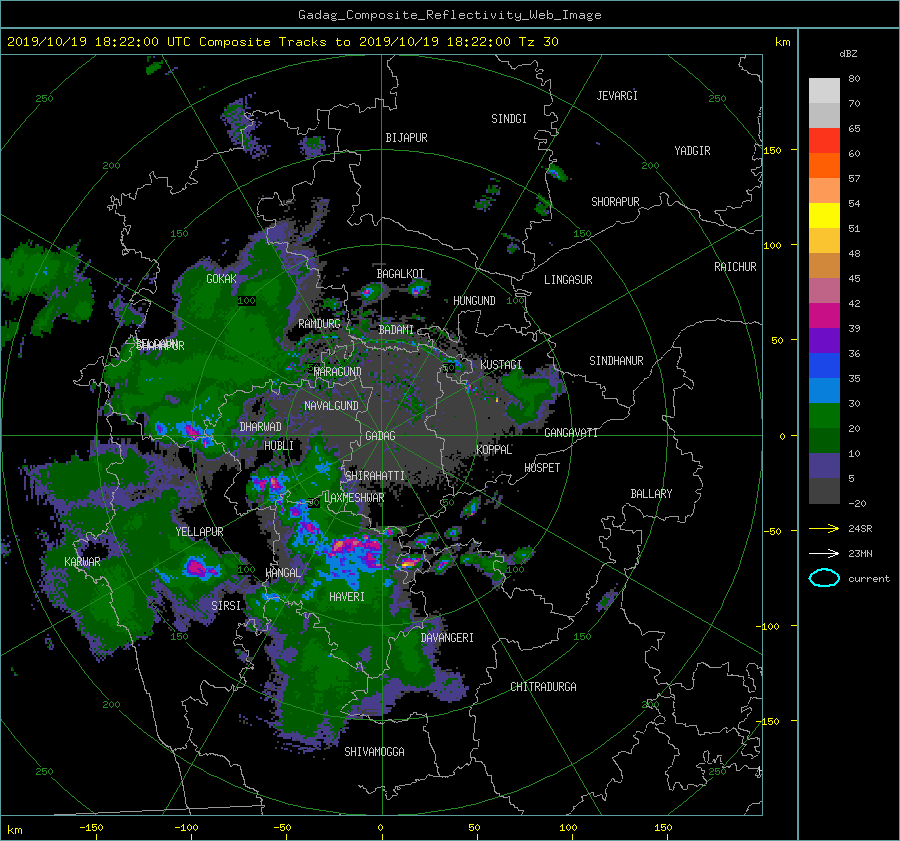Click the SHORAPUR city label
900x841 pixels.
[615, 202]
